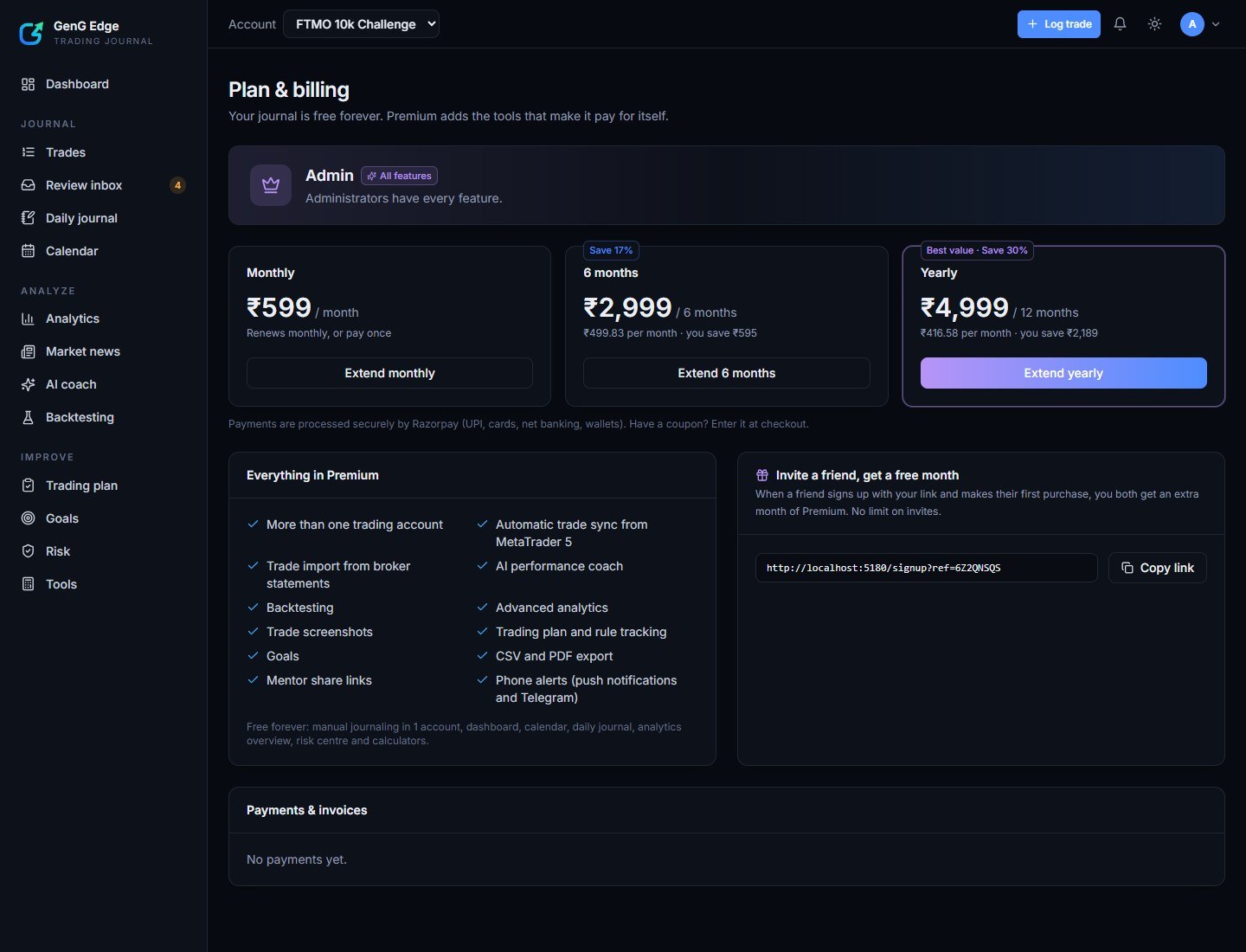The image size is (1246, 952).
Task: Open notifications bell icon
Action: (1120, 24)
